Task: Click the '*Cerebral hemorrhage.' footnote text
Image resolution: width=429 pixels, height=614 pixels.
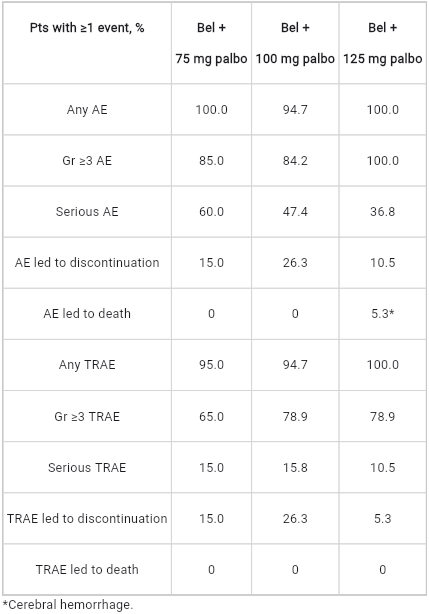Action: point(68,605)
